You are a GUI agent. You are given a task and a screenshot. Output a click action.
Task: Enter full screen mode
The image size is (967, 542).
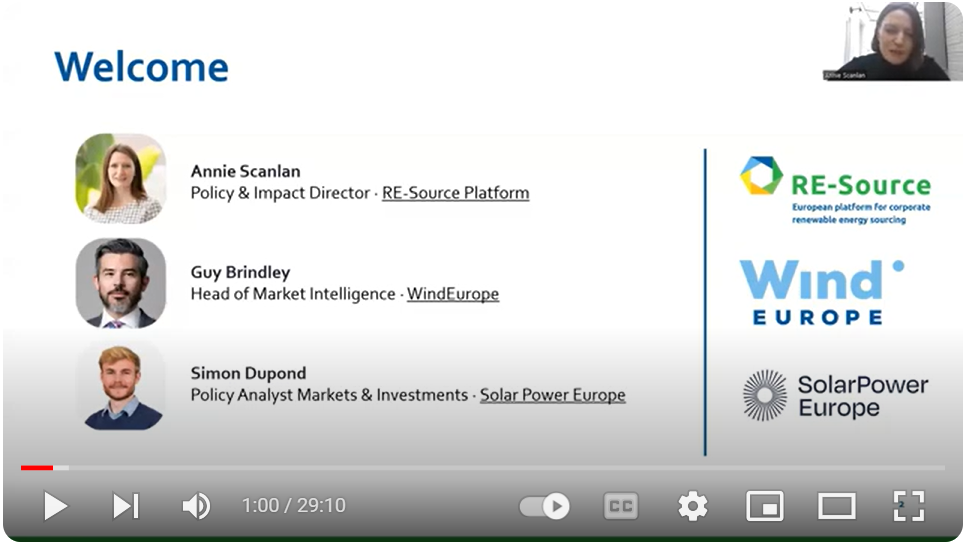click(x=909, y=506)
